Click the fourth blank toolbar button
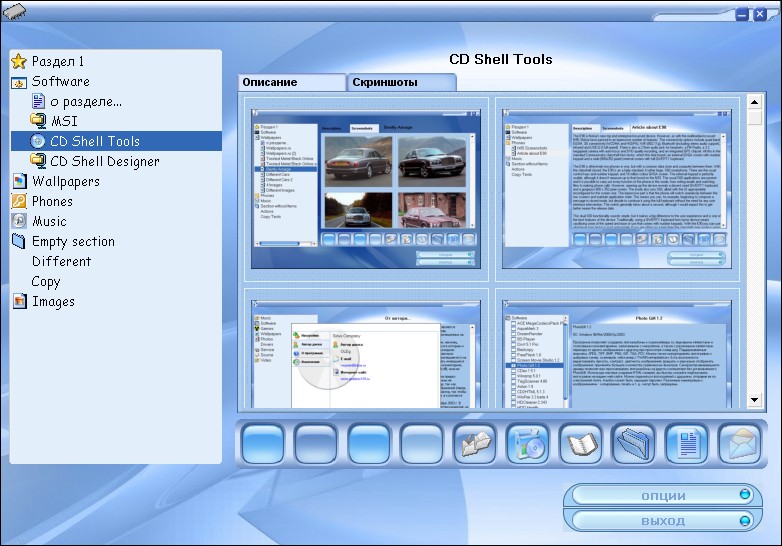This screenshot has width=782, height=546. pyautogui.click(x=421, y=444)
